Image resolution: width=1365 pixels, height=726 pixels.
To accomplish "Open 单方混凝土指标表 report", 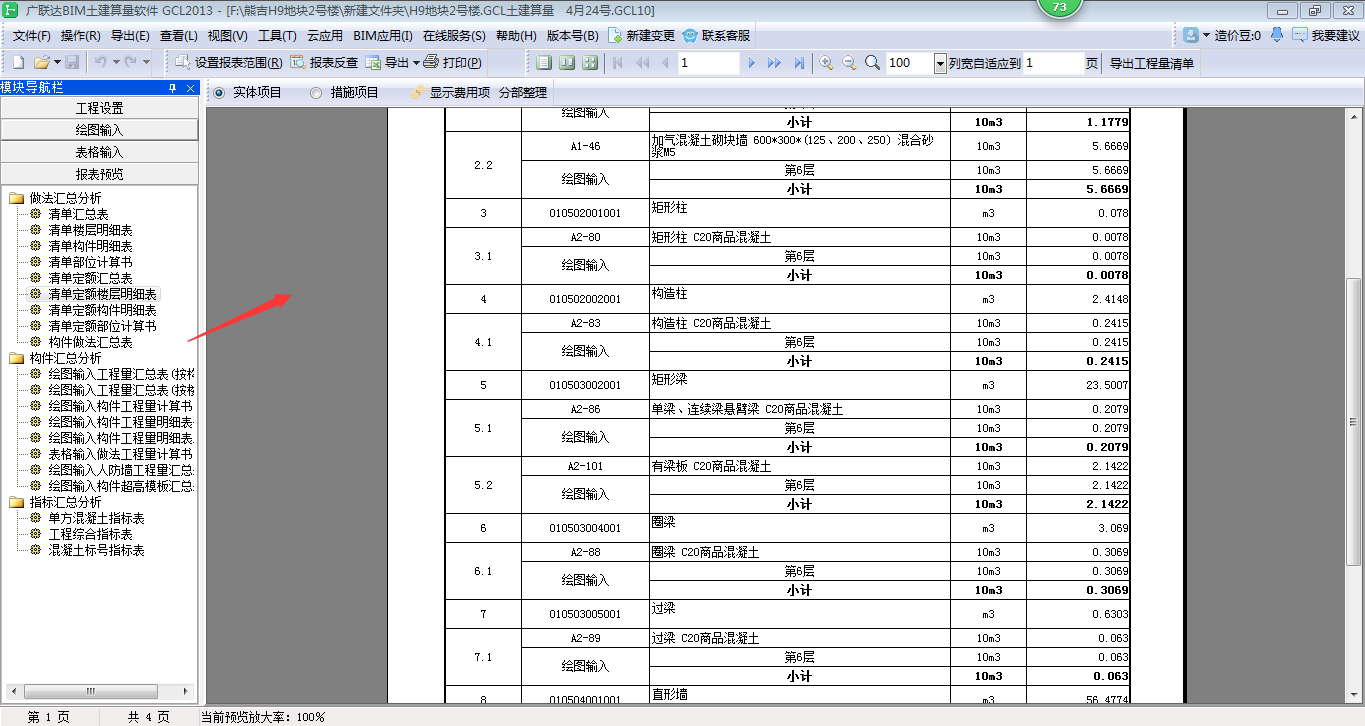I will tap(96, 518).
